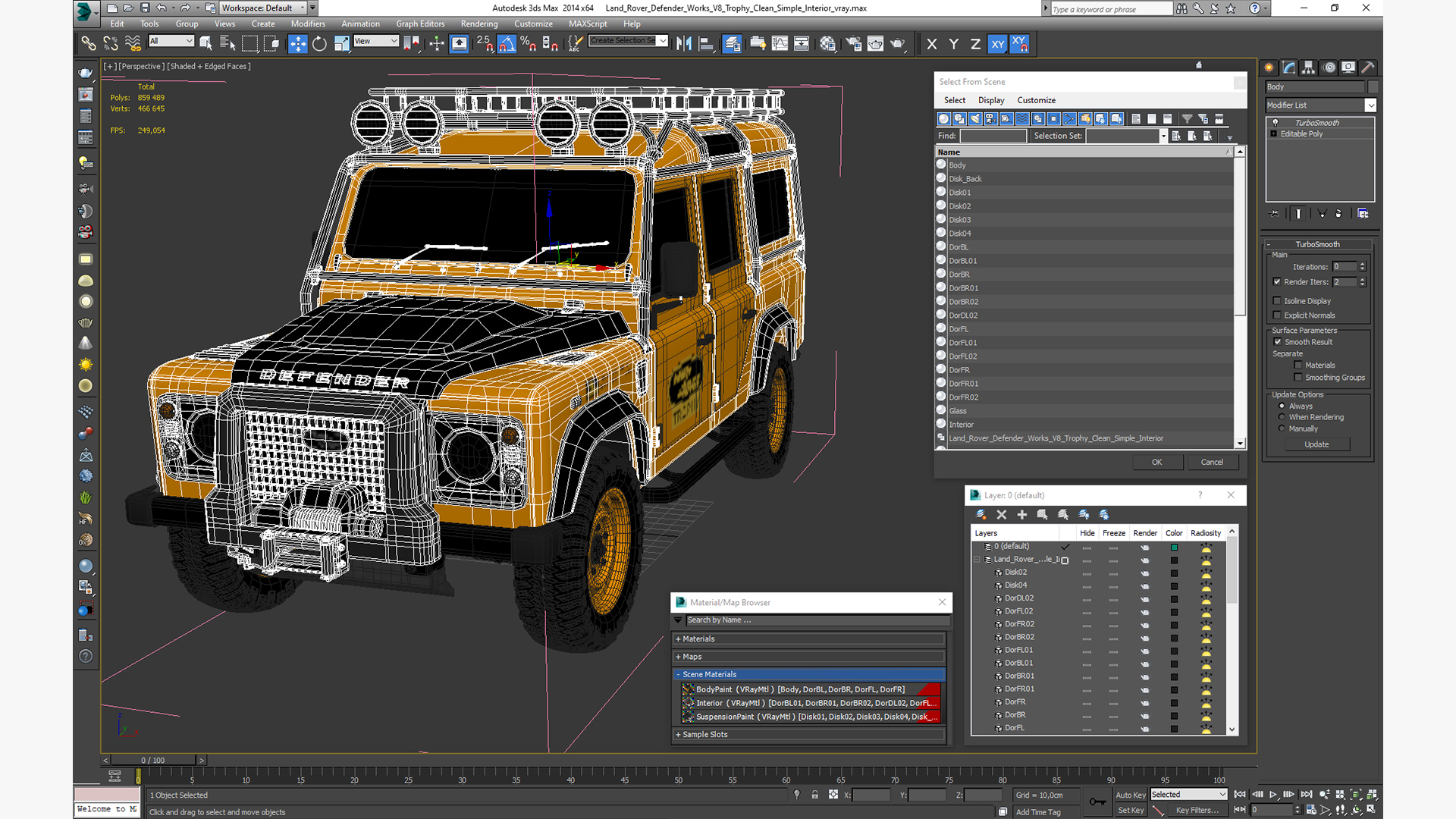The image size is (1456, 819).
Task: Click Create New Layer icon in Layer dialog
Action: (981, 515)
